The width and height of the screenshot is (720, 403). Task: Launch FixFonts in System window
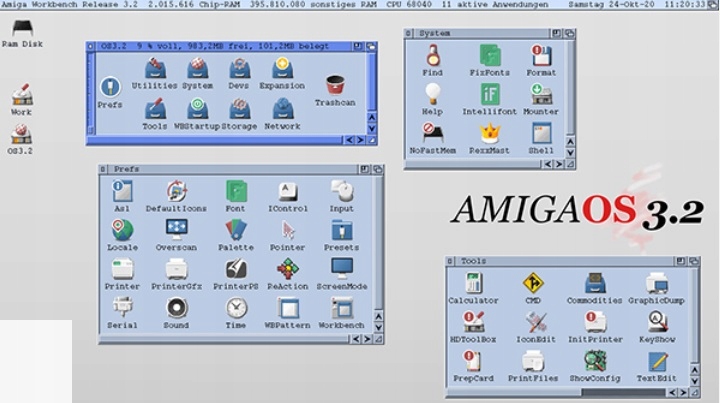(x=489, y=55)
